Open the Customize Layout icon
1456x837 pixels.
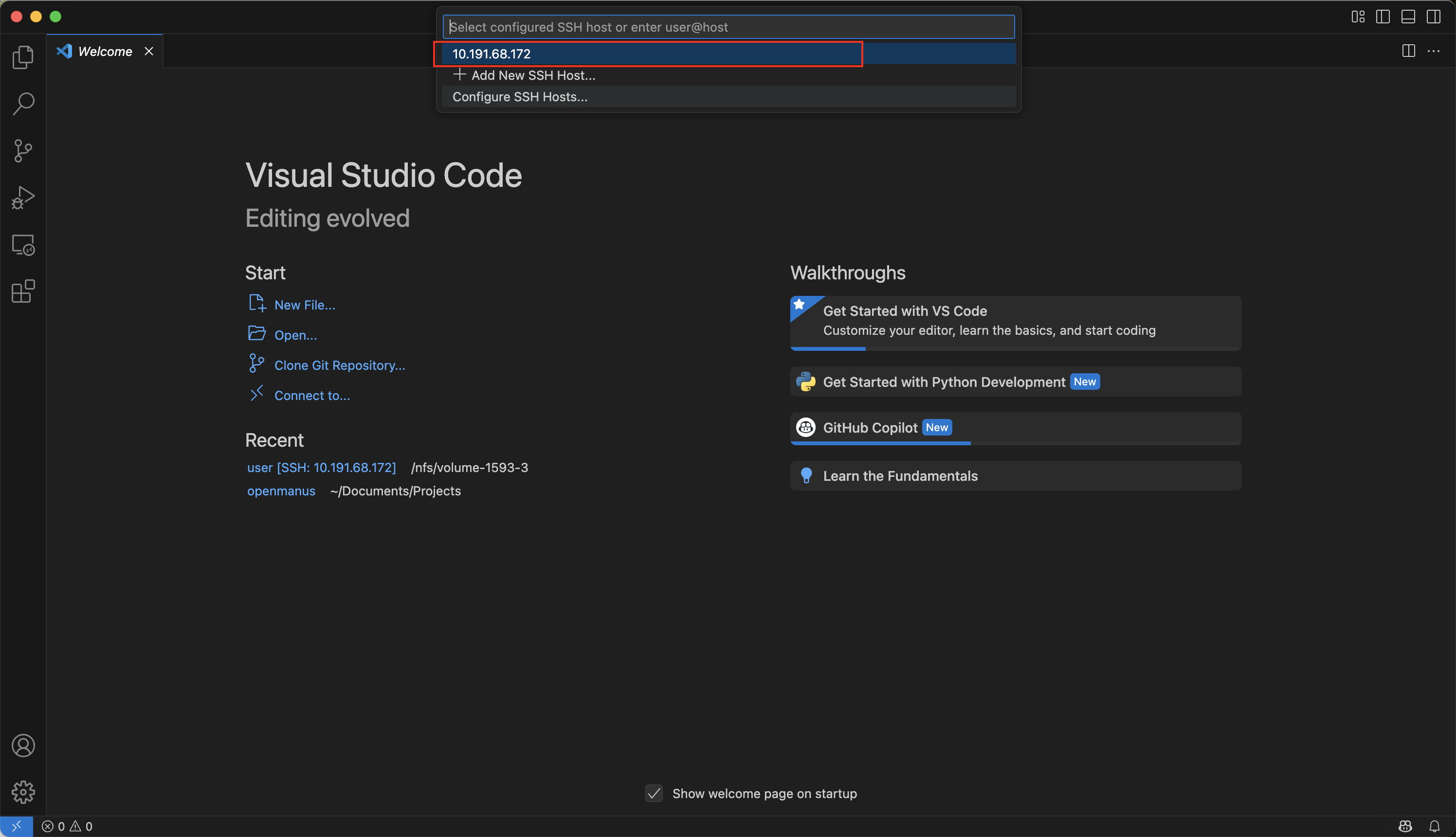pos(1358,17)
